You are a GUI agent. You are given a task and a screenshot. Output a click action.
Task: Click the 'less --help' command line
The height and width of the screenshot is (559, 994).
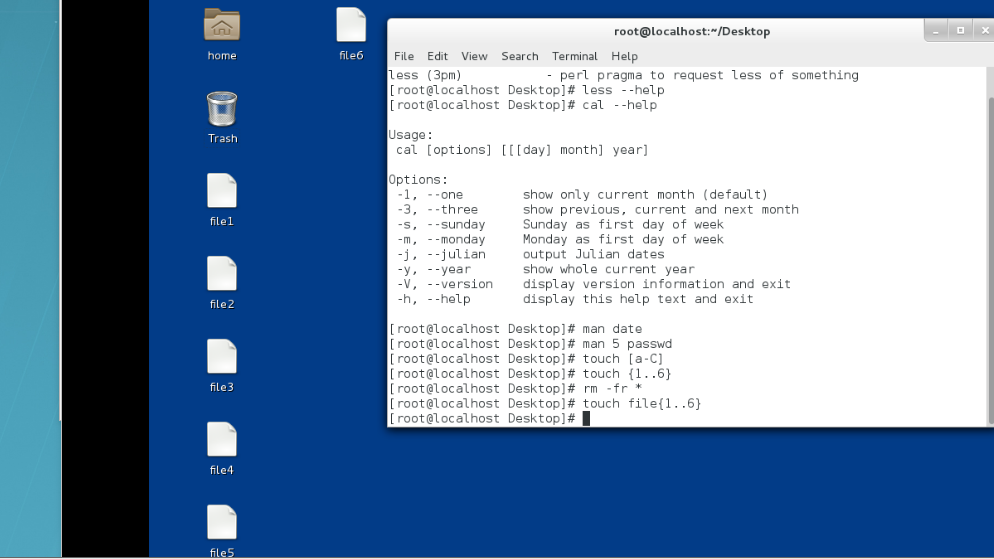point(527,90)
